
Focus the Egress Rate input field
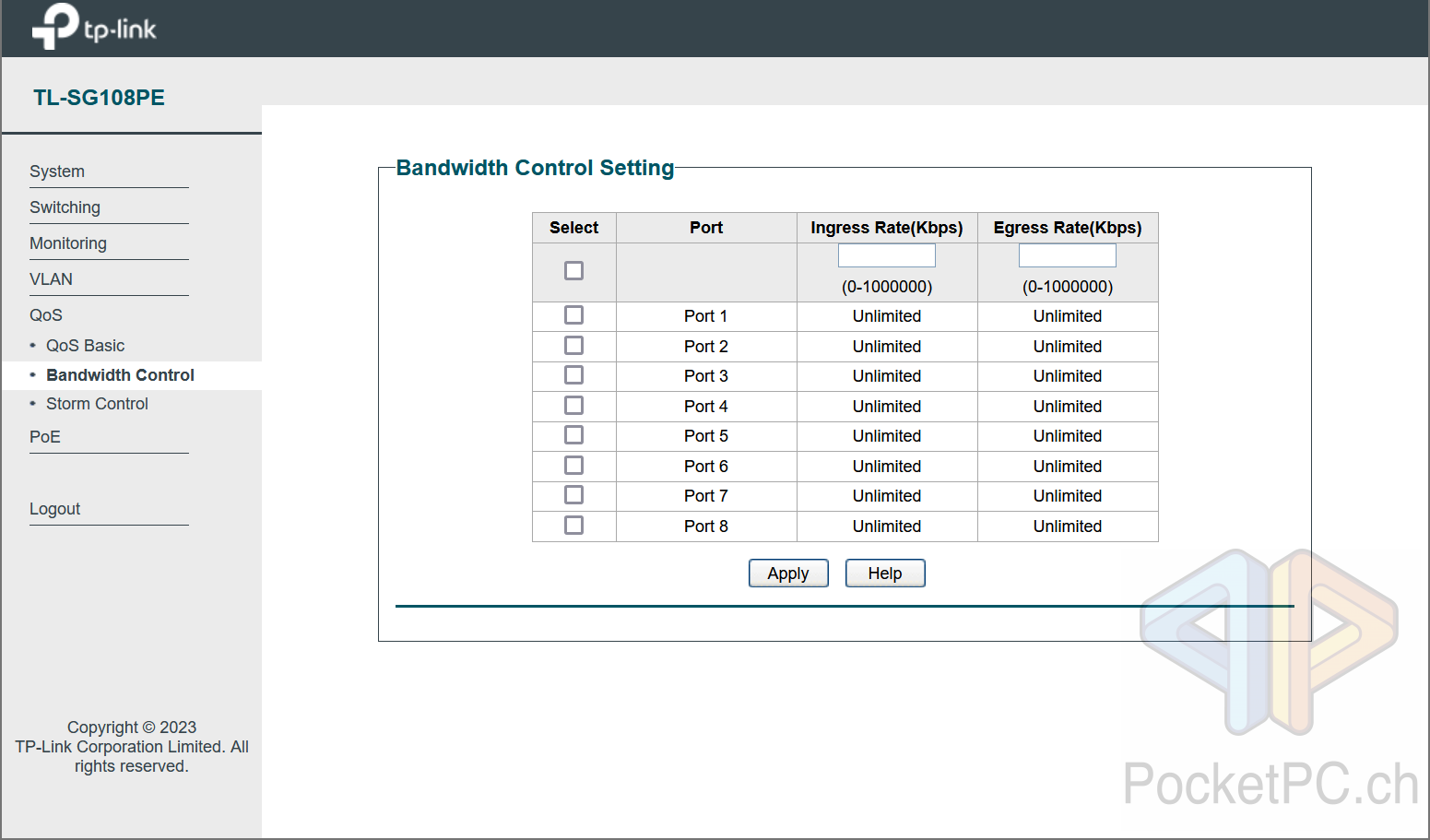tap(1068, 255)
